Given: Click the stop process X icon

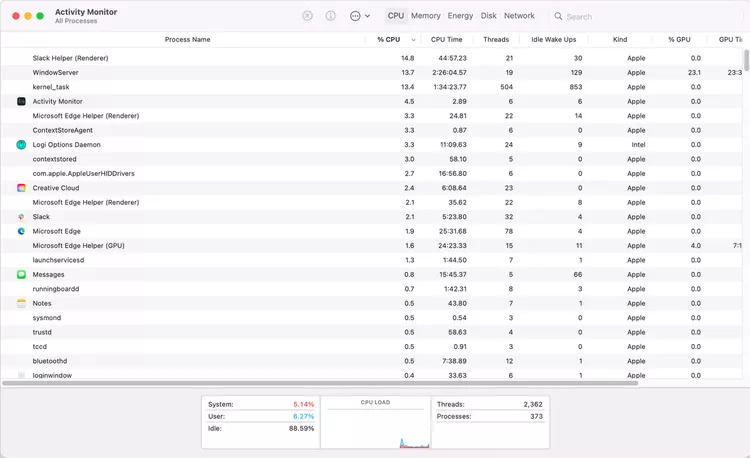Looking at the screenshot, I should (x=308, y=16).
